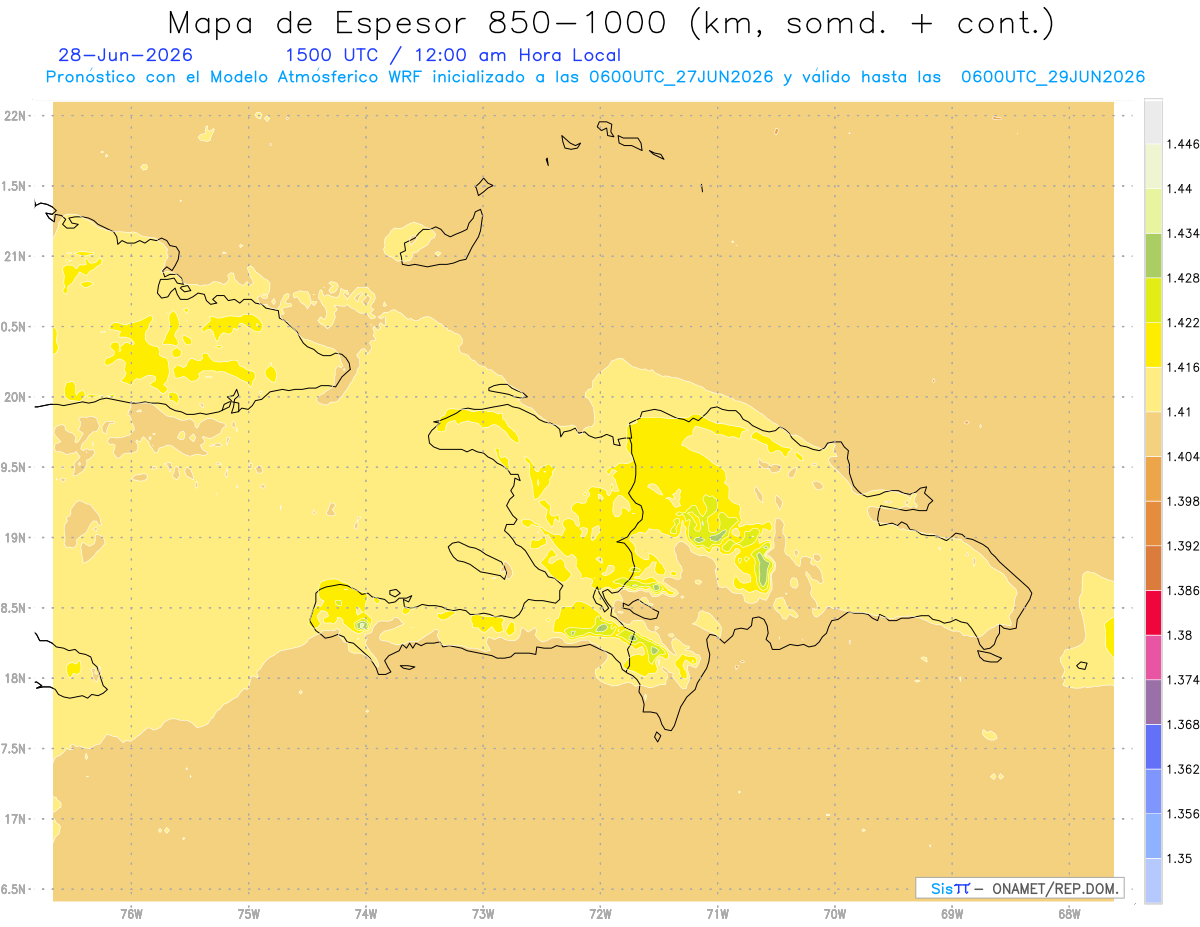Image resolution: width=1200 pixels, height=927 pixels.
Task: Click the 19N latitude axis label
Action: [15, 537]
